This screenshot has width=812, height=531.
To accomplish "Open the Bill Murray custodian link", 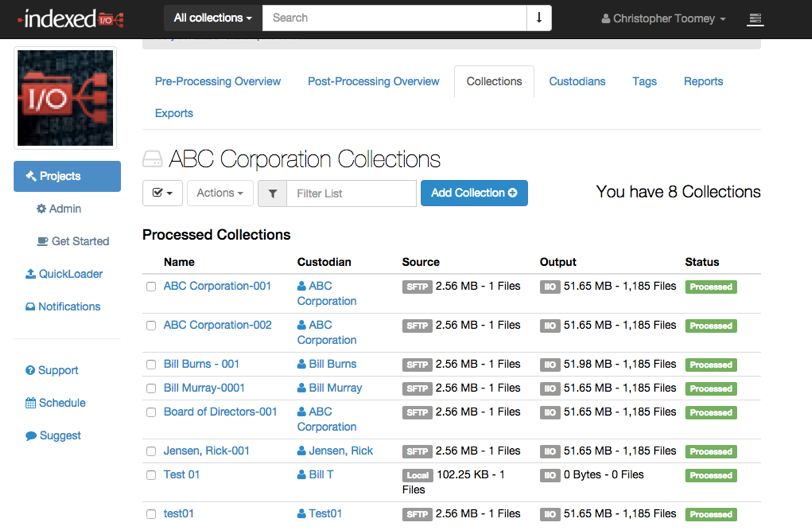I will [x=329, y=388].
